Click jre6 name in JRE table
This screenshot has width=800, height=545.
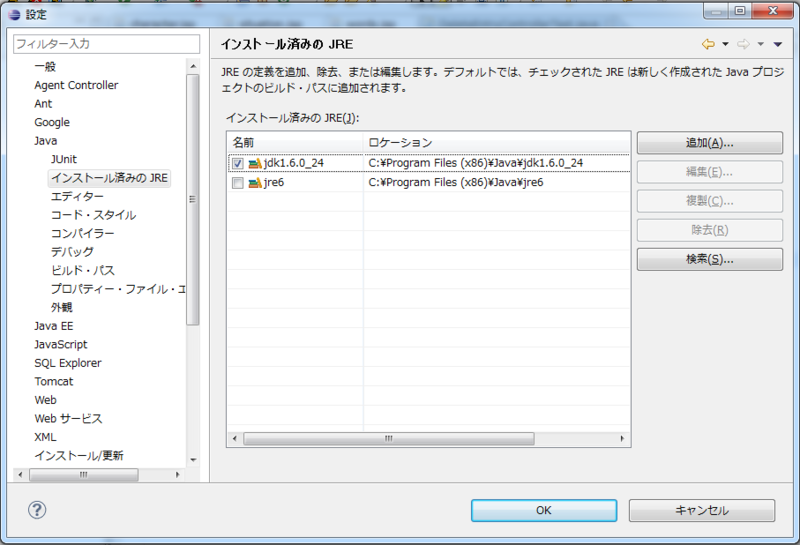click(274, 183)
